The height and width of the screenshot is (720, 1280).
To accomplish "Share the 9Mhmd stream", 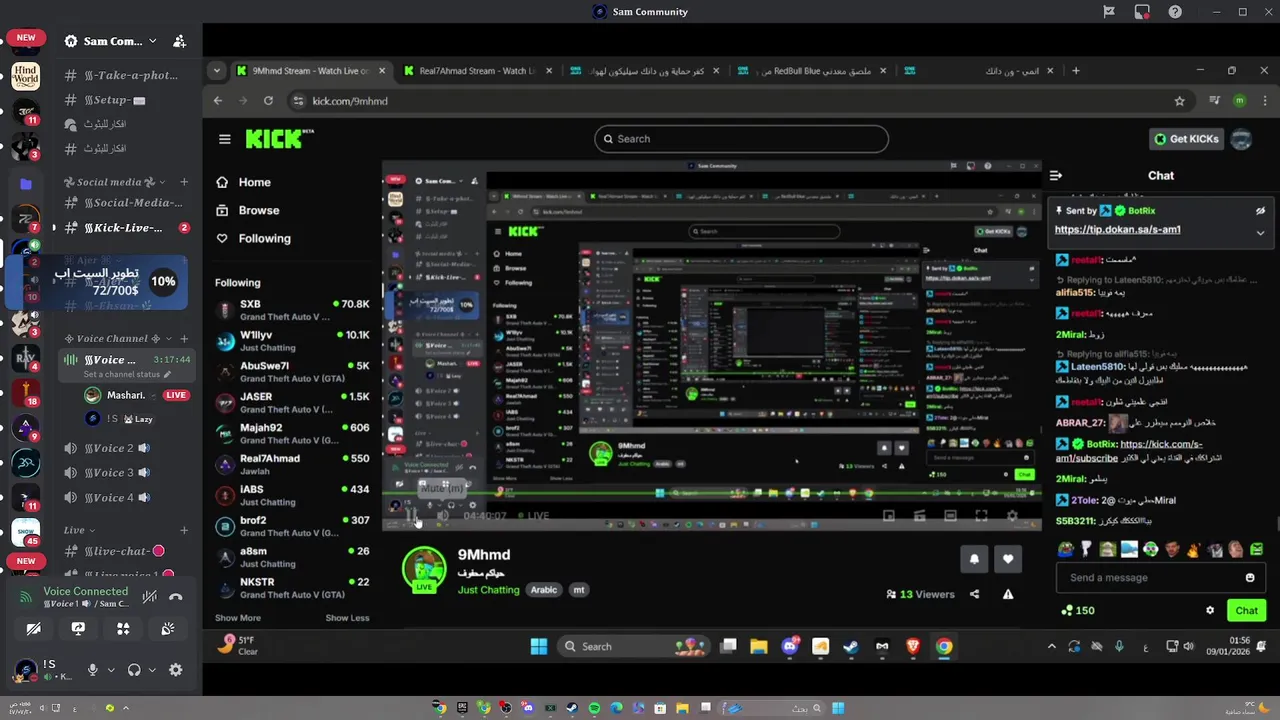I will point(975,594).
